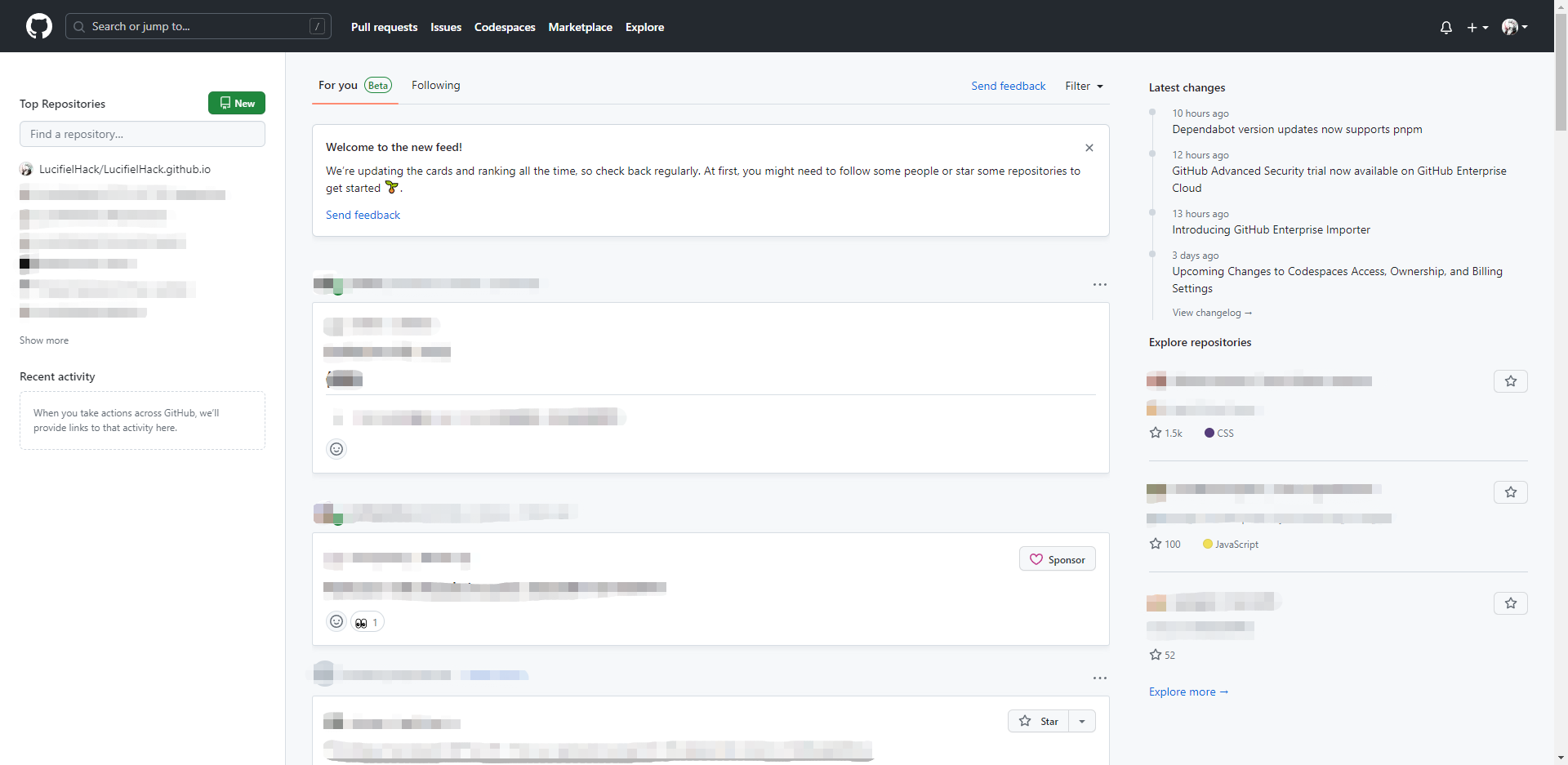1568x765 pixels.
Task: Sponsor the user in second feed card
Action: 1058,559
